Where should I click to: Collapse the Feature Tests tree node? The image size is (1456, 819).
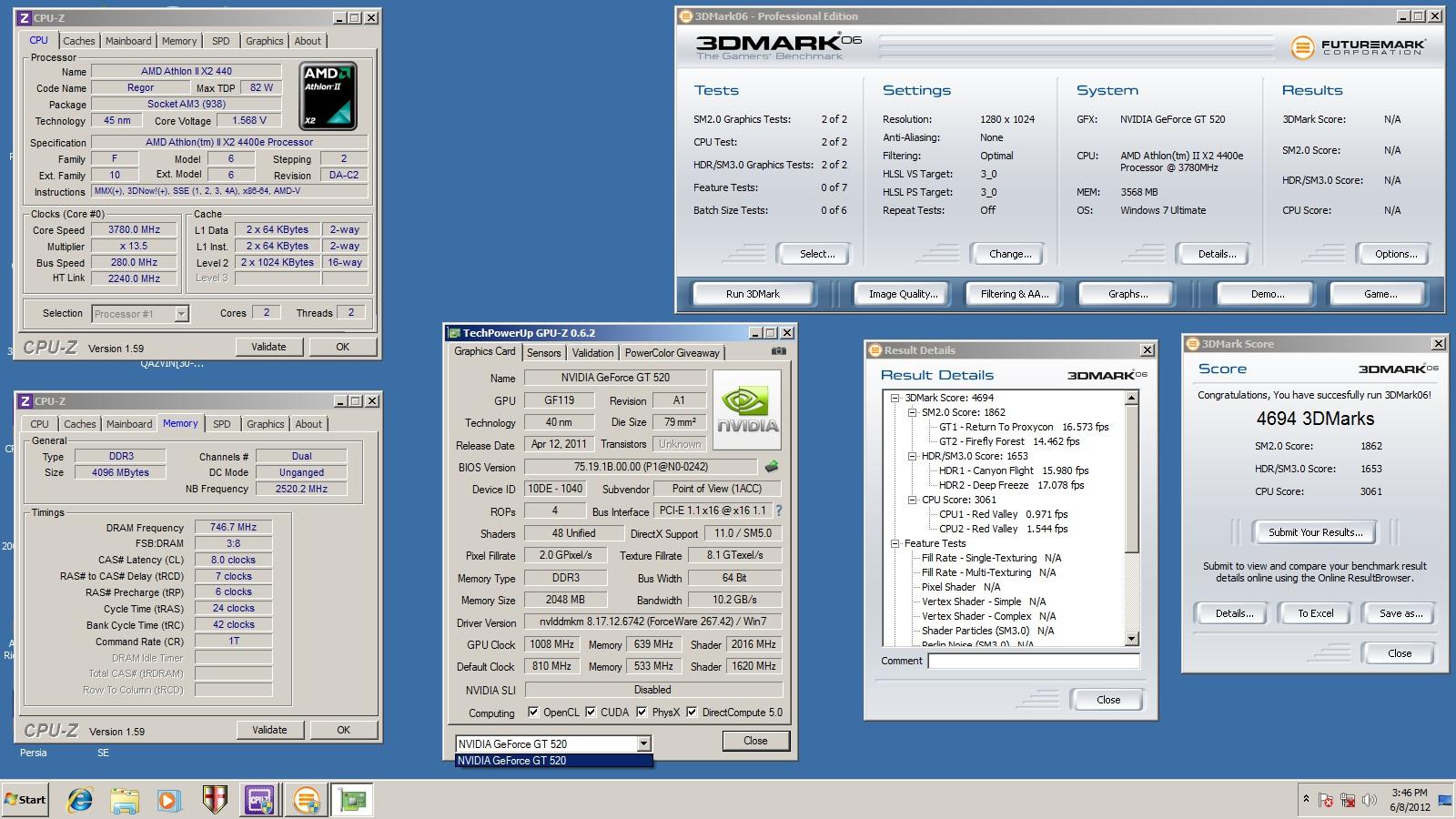(895, 543)
